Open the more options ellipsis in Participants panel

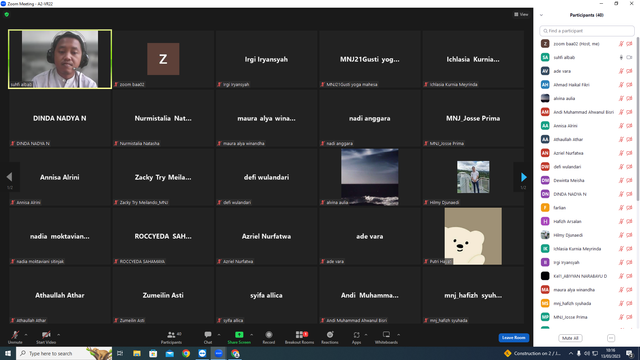[611, 338]
